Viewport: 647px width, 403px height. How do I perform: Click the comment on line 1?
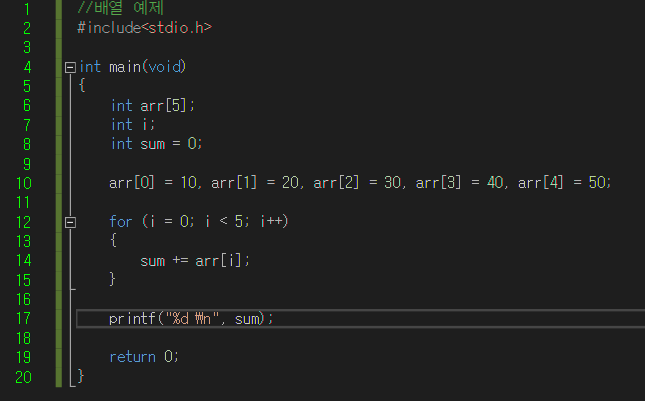click(x=120, y=8)
